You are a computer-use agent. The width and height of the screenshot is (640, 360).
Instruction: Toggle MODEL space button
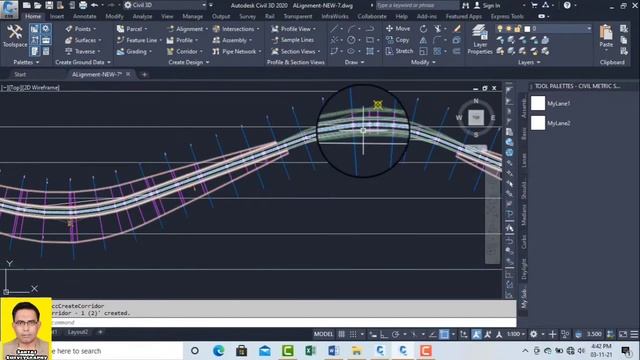tap(323, 334)
